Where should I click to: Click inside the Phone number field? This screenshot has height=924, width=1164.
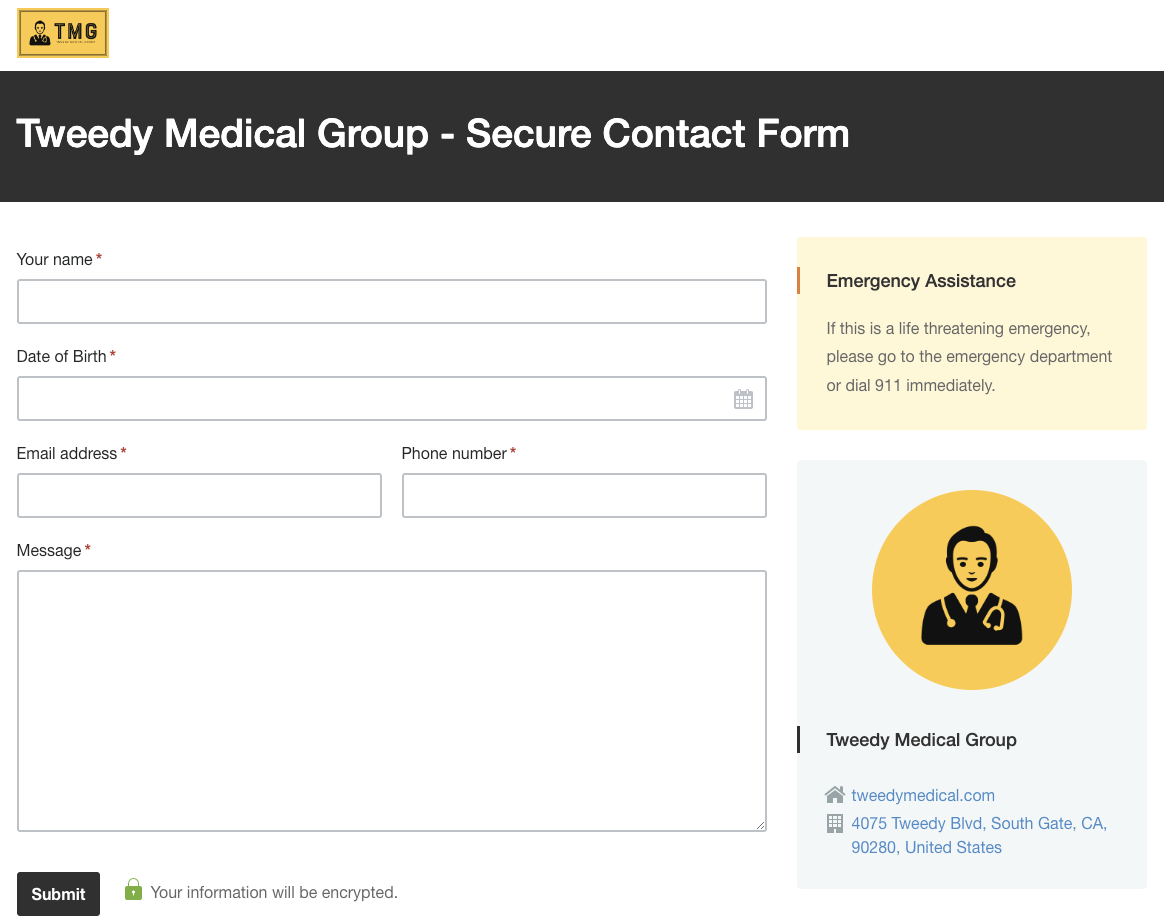[584, 495]
